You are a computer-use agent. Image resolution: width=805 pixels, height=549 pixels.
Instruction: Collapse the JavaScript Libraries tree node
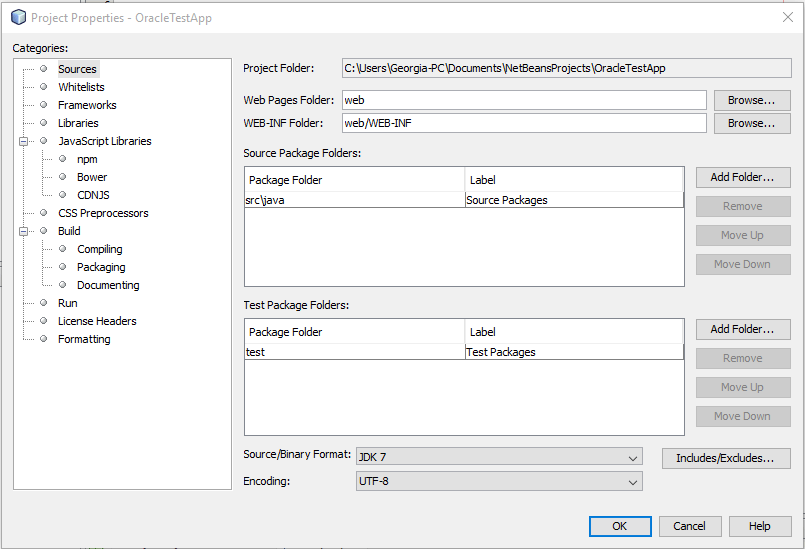(24, 141)
